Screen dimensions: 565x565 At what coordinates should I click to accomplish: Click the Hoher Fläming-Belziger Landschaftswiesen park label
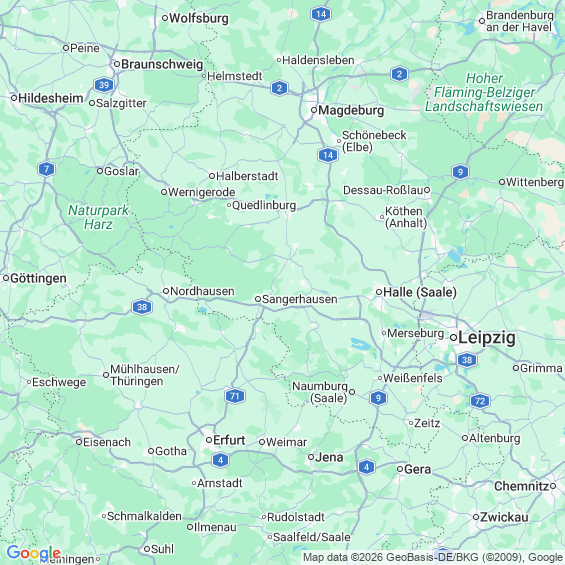484,92
